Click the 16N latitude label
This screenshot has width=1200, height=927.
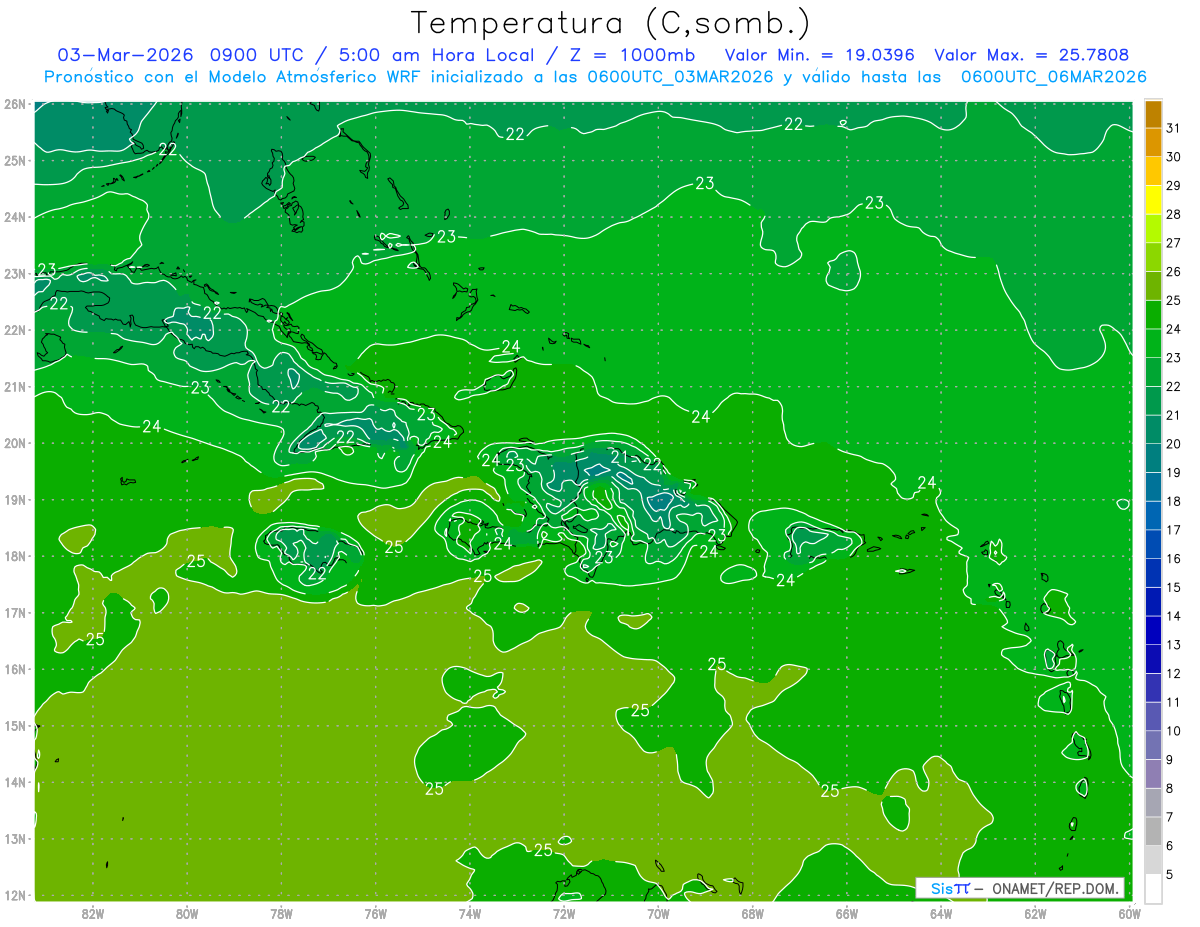click(15, 669)
